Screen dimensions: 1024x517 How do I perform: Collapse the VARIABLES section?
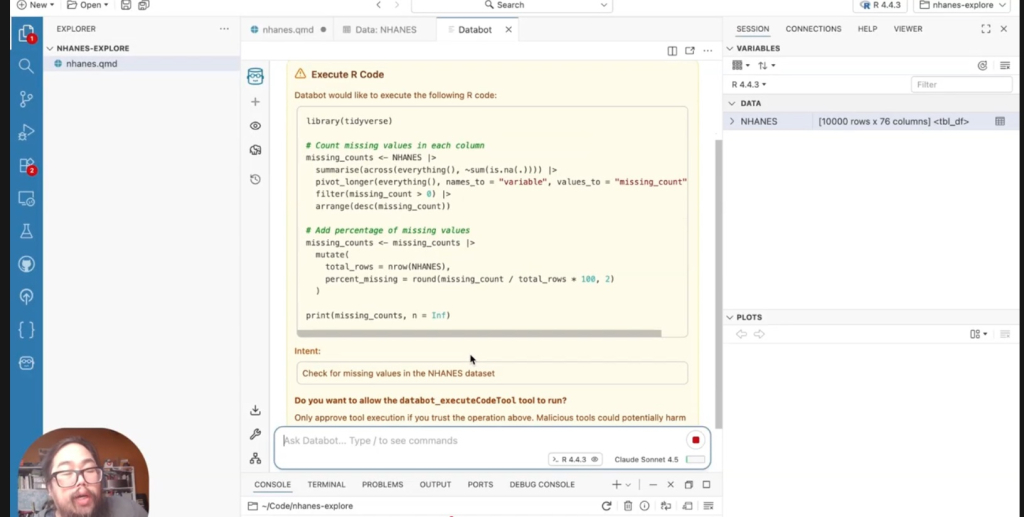click(730, 48)
